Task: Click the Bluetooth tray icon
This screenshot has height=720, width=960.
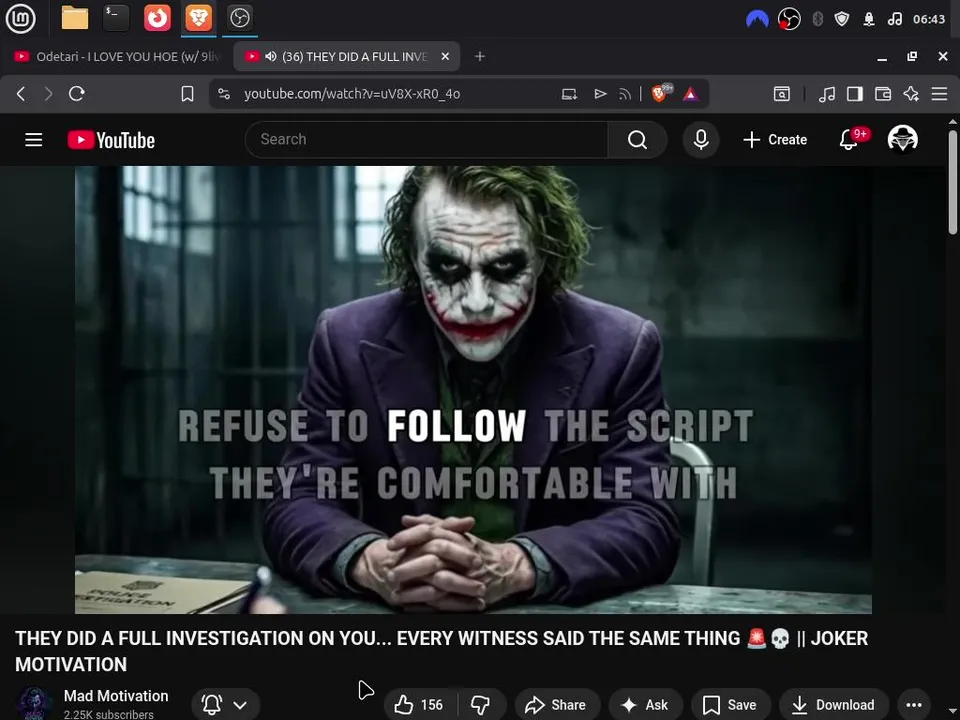Action: [817, 19]
